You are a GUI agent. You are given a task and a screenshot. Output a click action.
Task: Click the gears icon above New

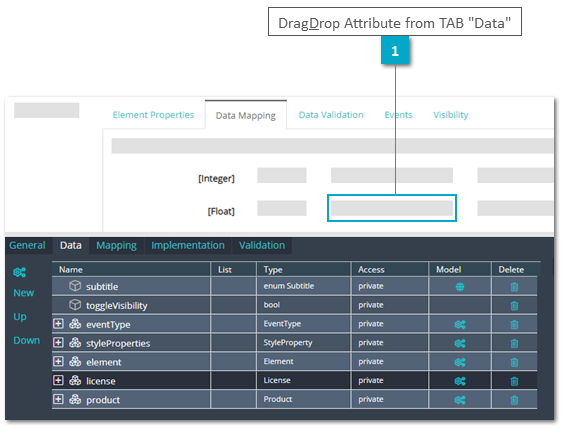point(19,272)
